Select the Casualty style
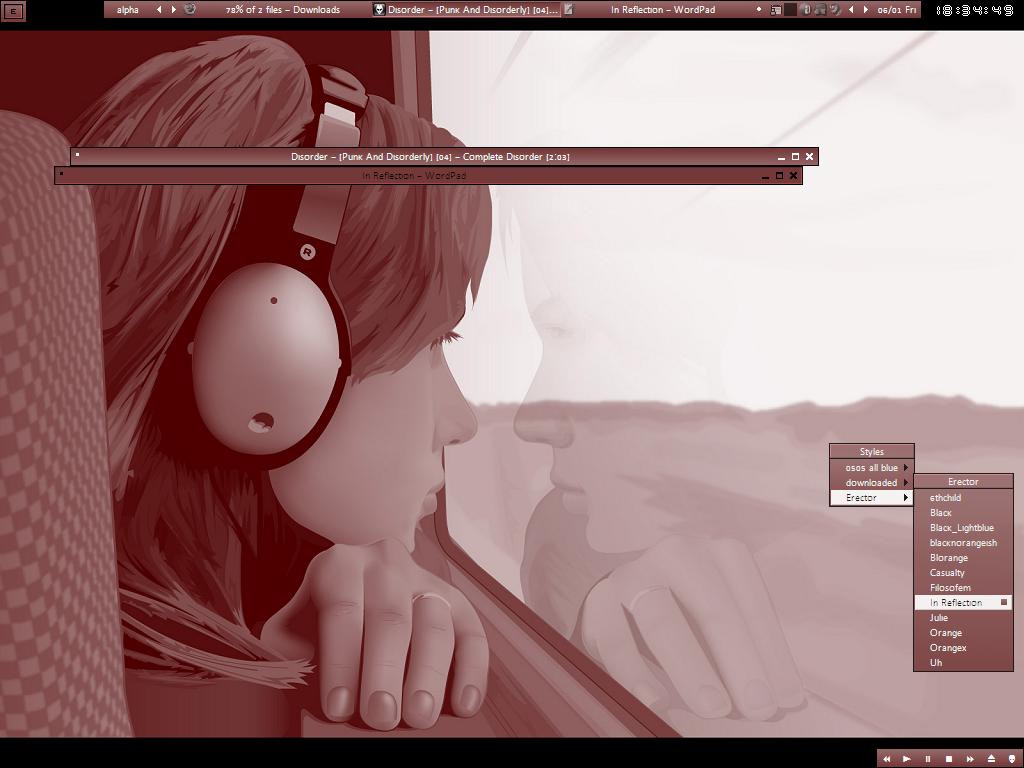 click(x=963, y=573)
